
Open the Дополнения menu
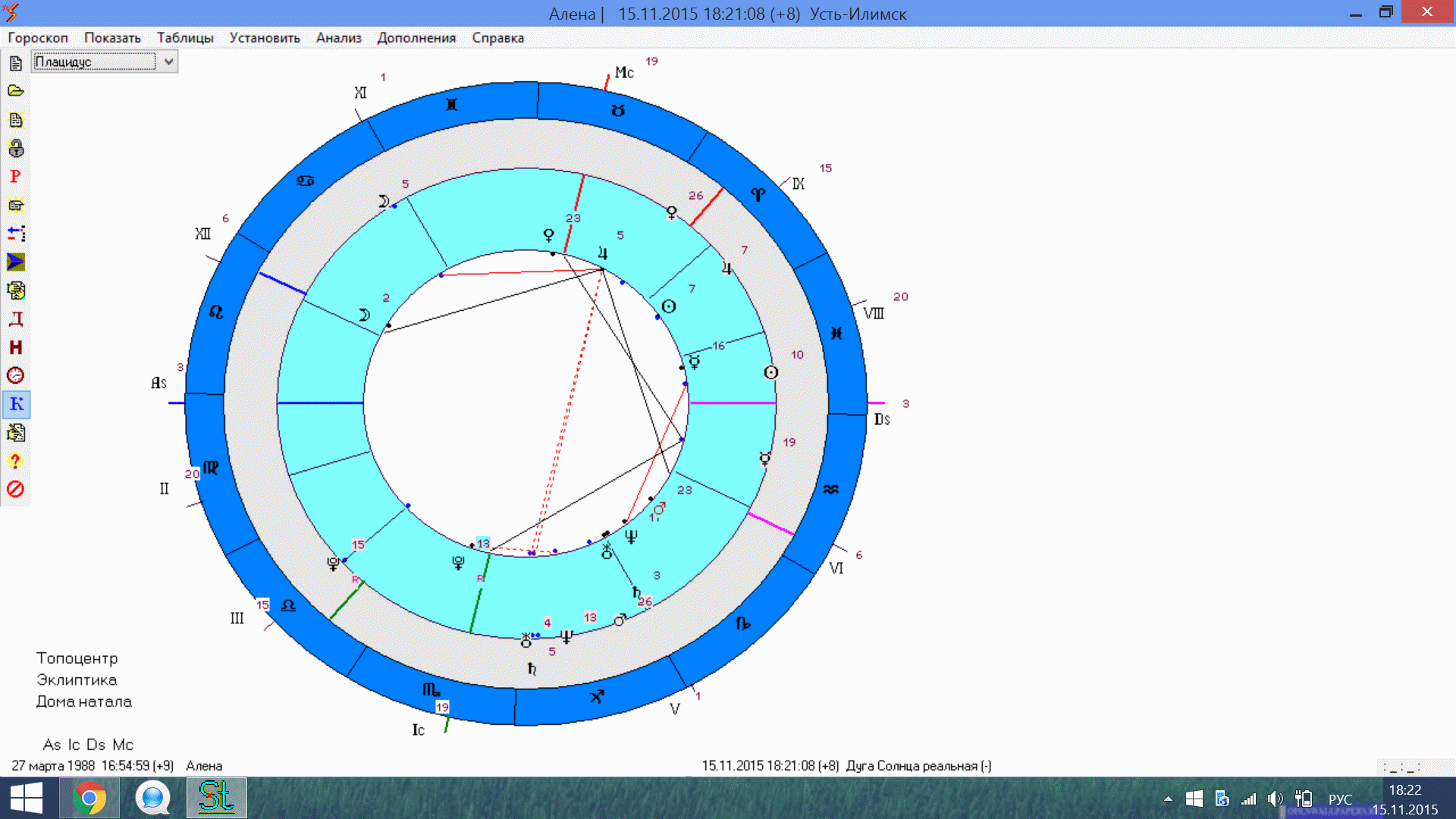416,38
